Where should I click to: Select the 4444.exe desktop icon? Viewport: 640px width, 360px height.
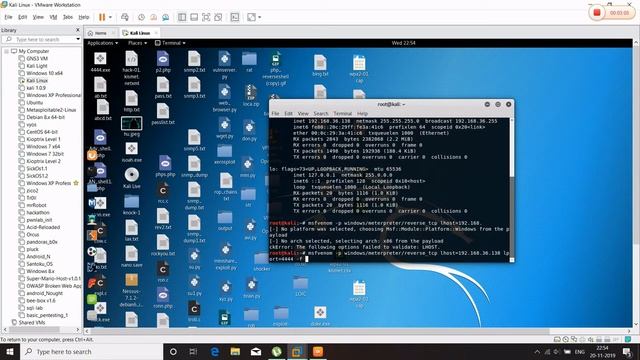(100, 62)
